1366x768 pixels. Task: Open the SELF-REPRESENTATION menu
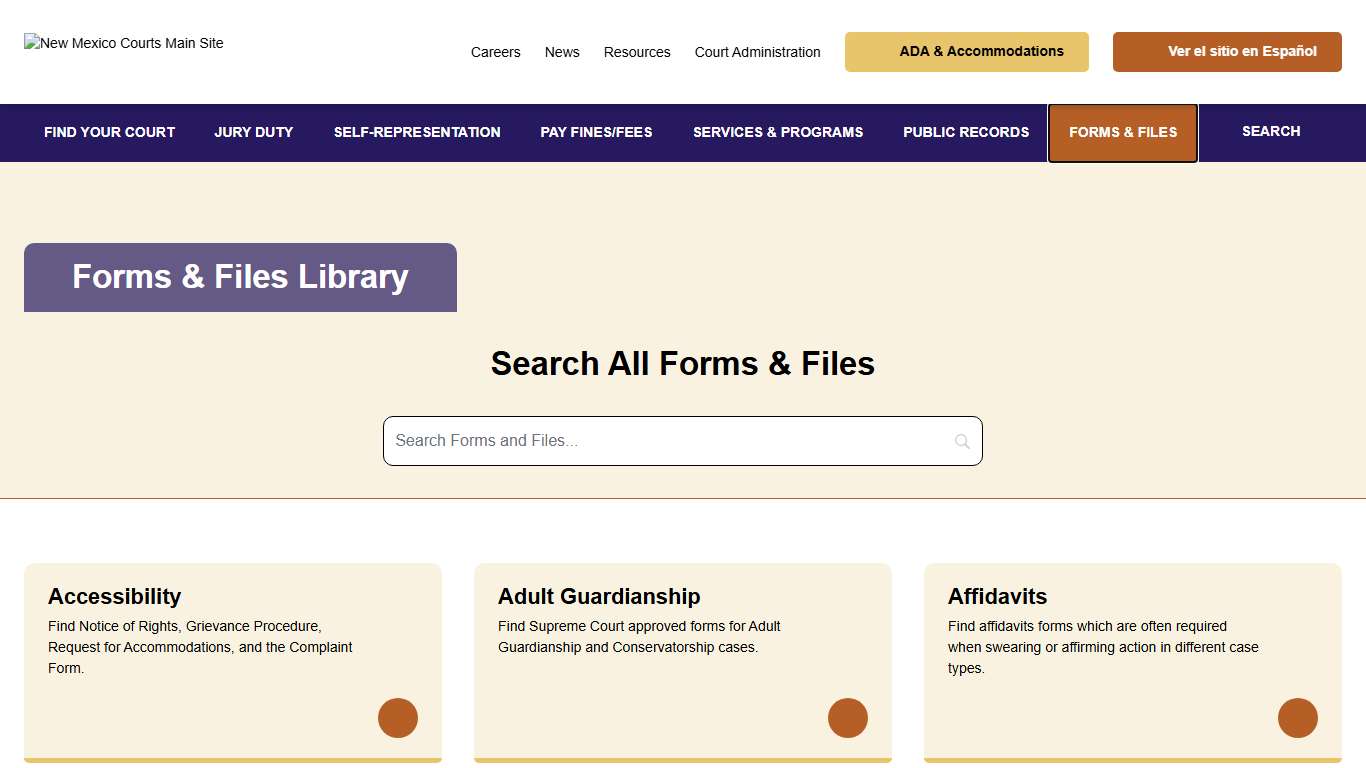click(x=417, y=132)
